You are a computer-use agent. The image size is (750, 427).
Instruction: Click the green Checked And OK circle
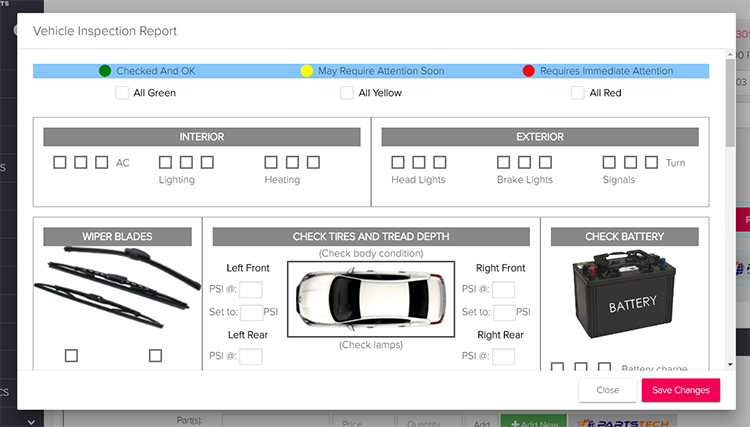point(105,71)
